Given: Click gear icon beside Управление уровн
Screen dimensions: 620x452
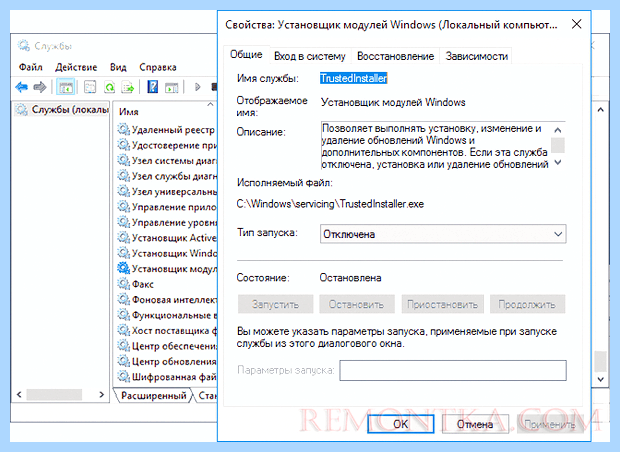Looking at the screenshot, I should coord(123,222).
